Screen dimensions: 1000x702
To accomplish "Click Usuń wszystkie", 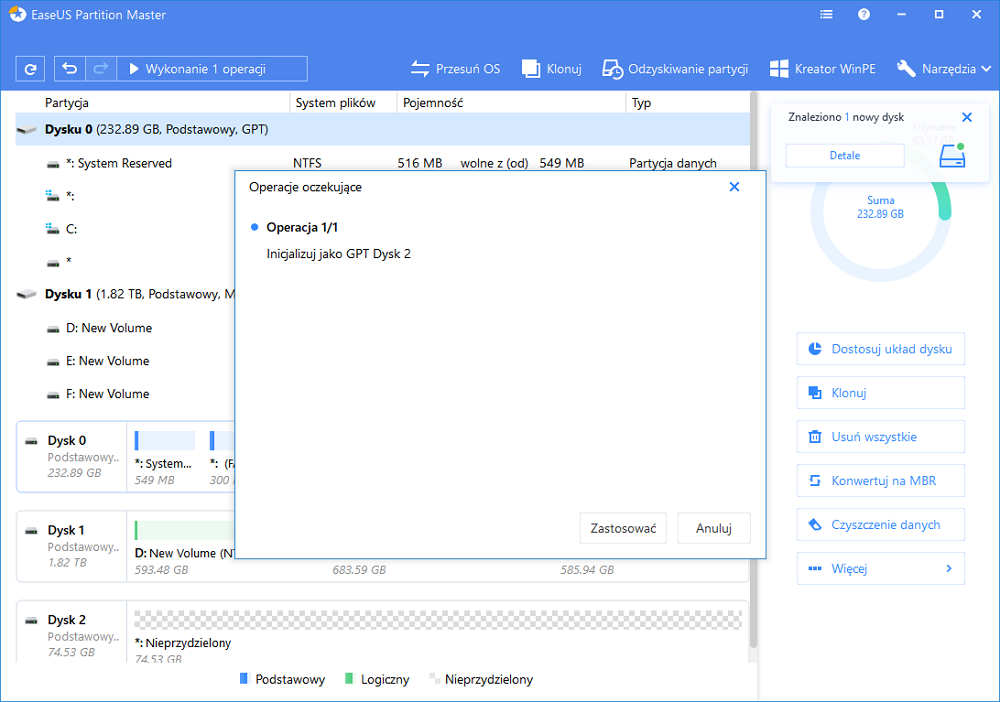I will (881, 437).
